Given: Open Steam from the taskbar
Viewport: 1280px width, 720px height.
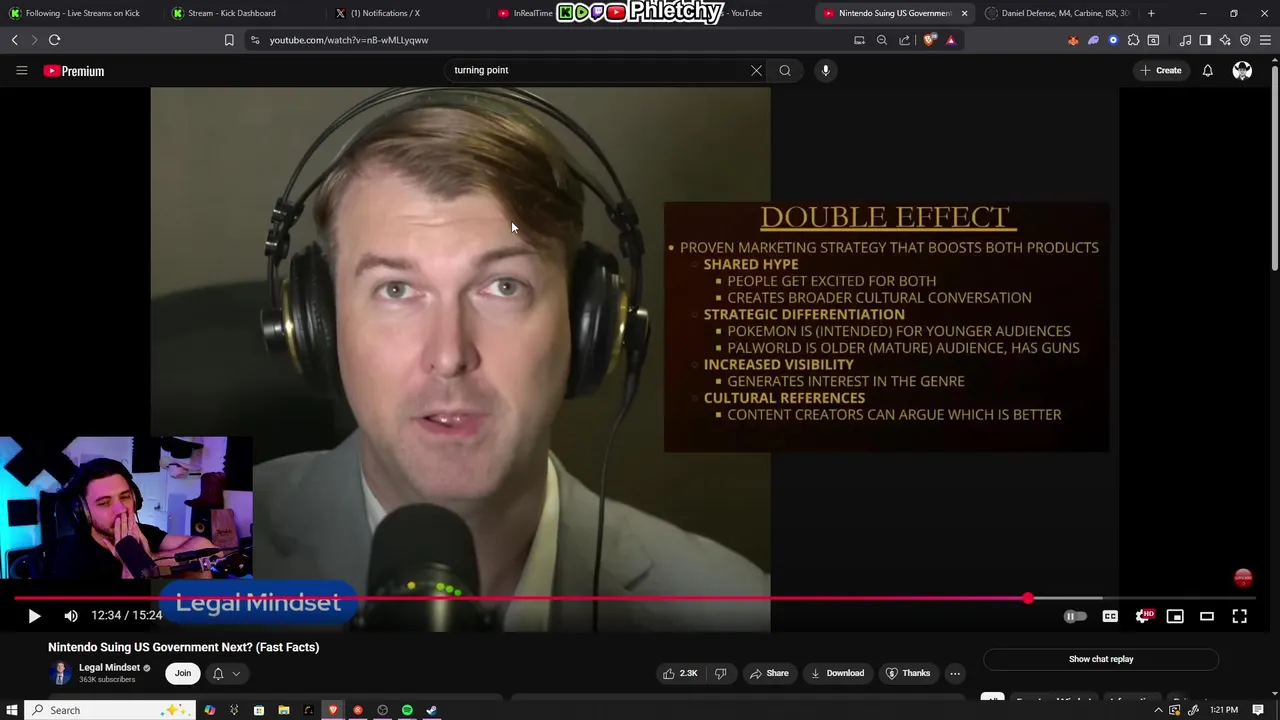Looking at the screenshot, I should coord(432,710).
